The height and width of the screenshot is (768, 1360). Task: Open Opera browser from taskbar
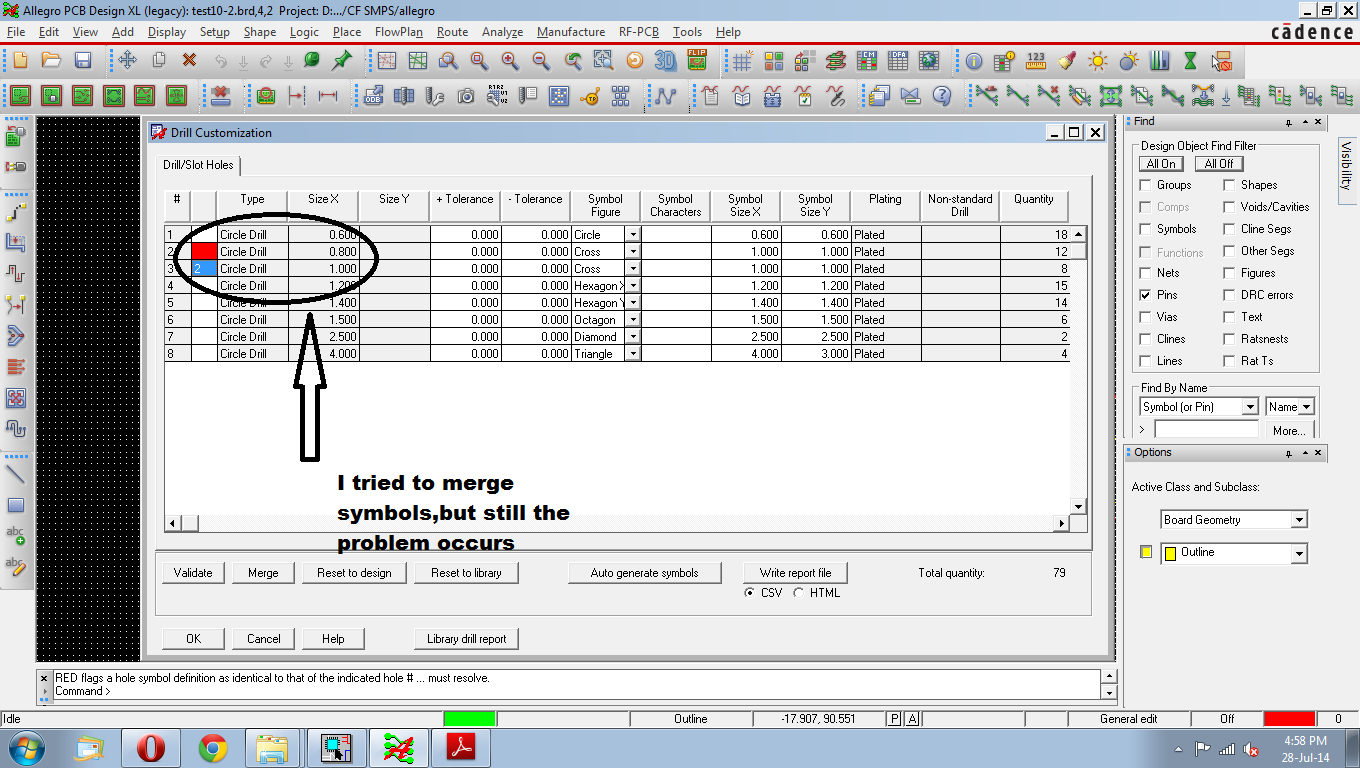click(150, 747)
